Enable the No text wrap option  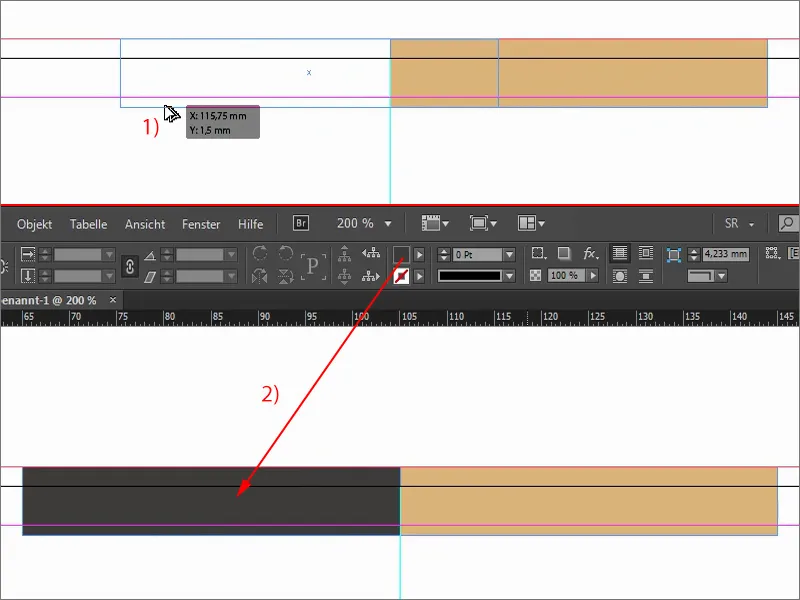tap(619, 253)
